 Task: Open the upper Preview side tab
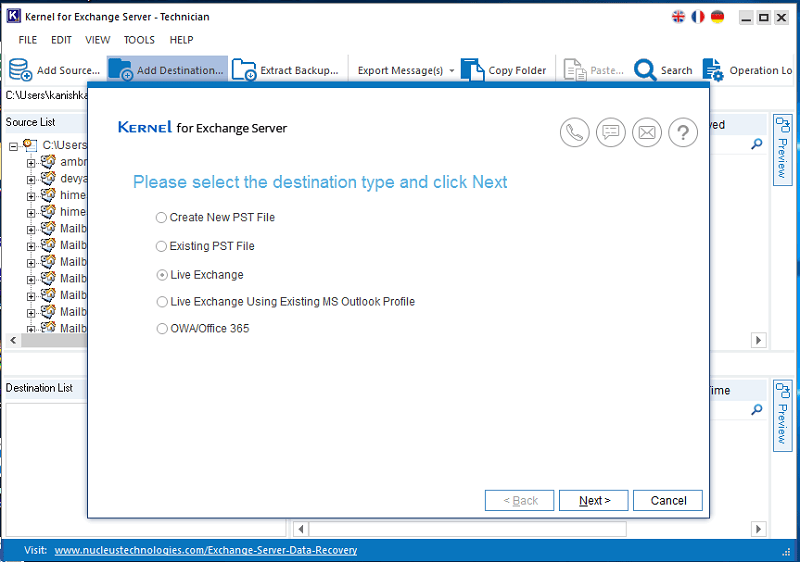coord(783,150)
